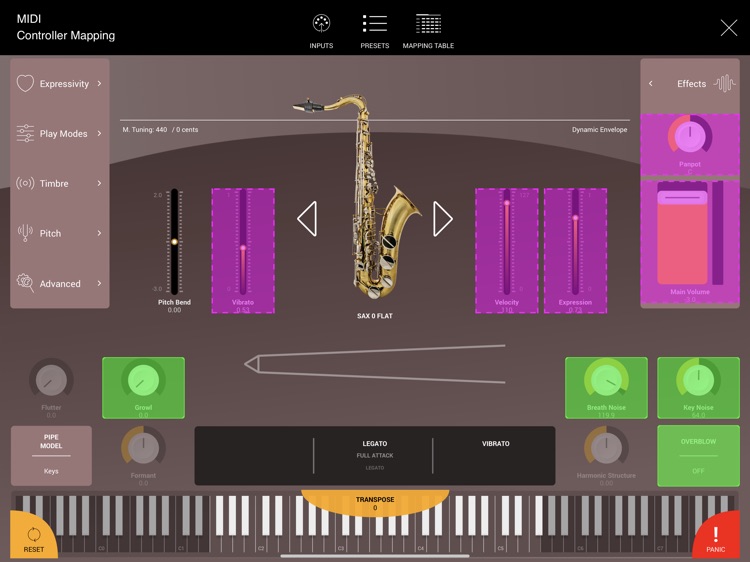Click the Pitch tuning fork icon

pyautogui.click(x=25, y=233)
